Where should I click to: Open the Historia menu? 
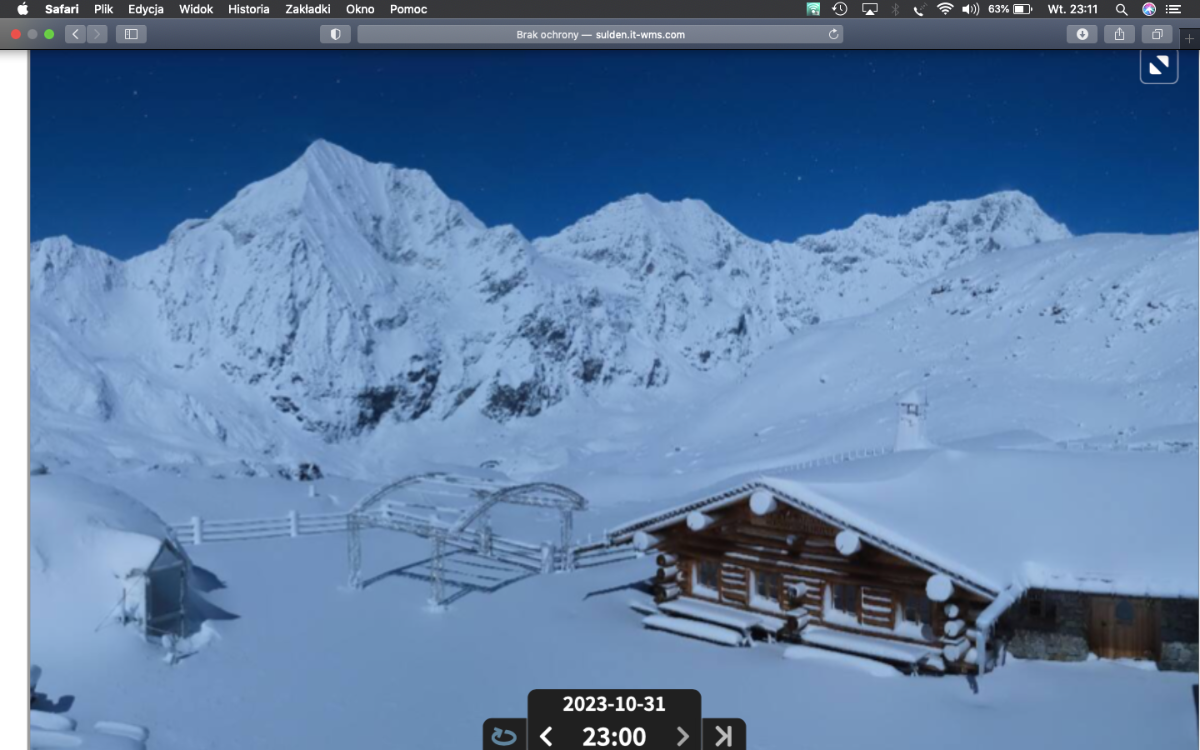(x=248, y=9)
